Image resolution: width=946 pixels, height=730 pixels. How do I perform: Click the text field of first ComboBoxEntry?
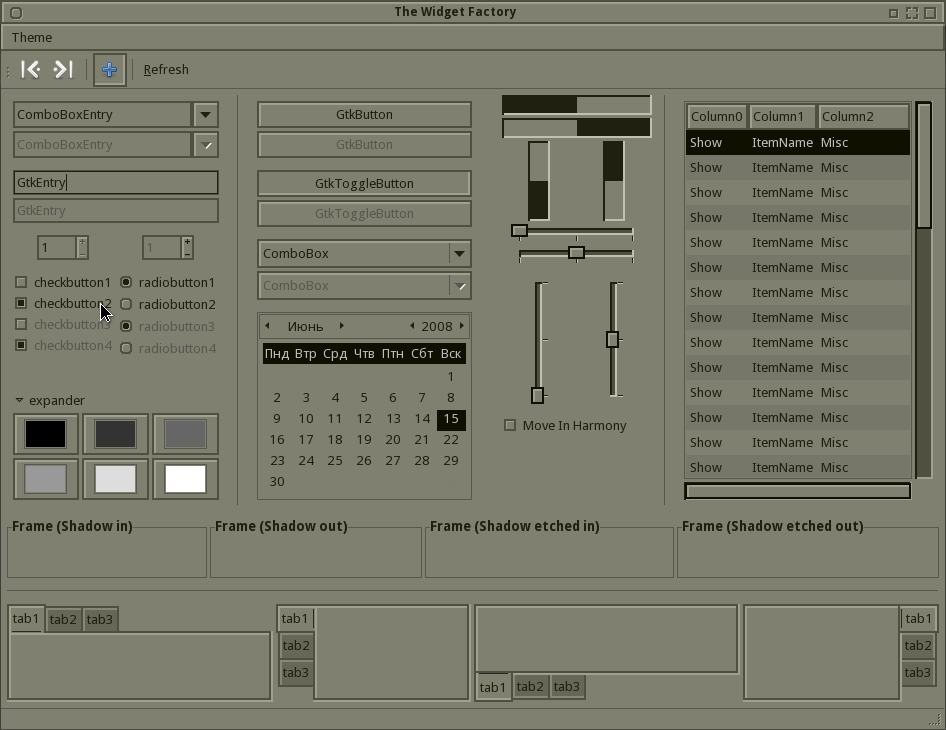103,115
